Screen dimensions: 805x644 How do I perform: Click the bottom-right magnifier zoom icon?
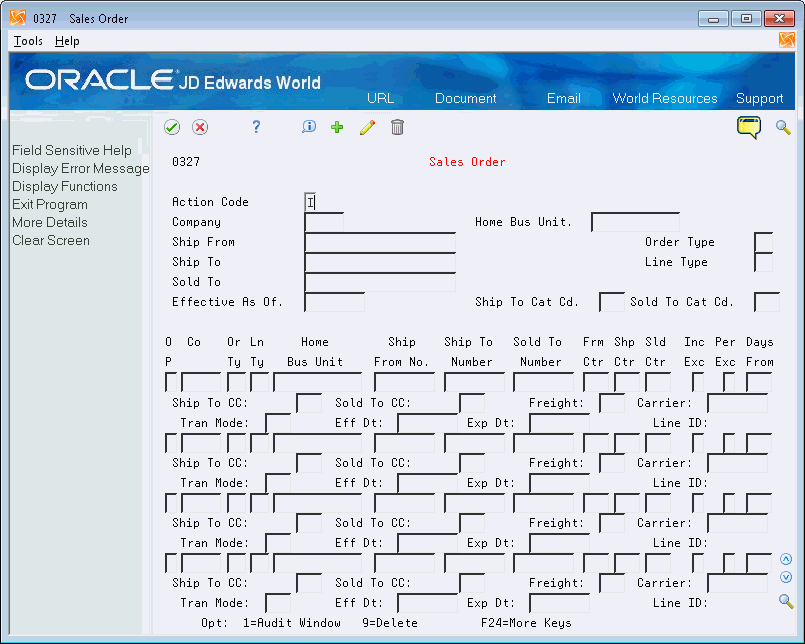(x=786, y=601)
